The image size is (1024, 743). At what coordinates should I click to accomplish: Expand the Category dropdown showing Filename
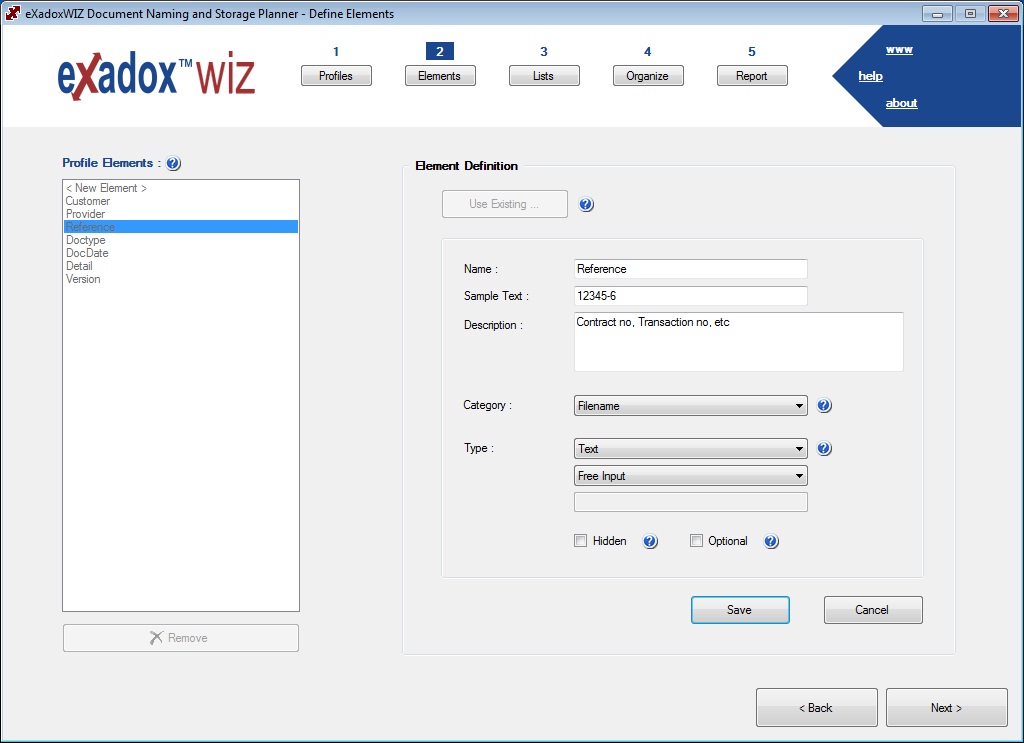point(691,406)
